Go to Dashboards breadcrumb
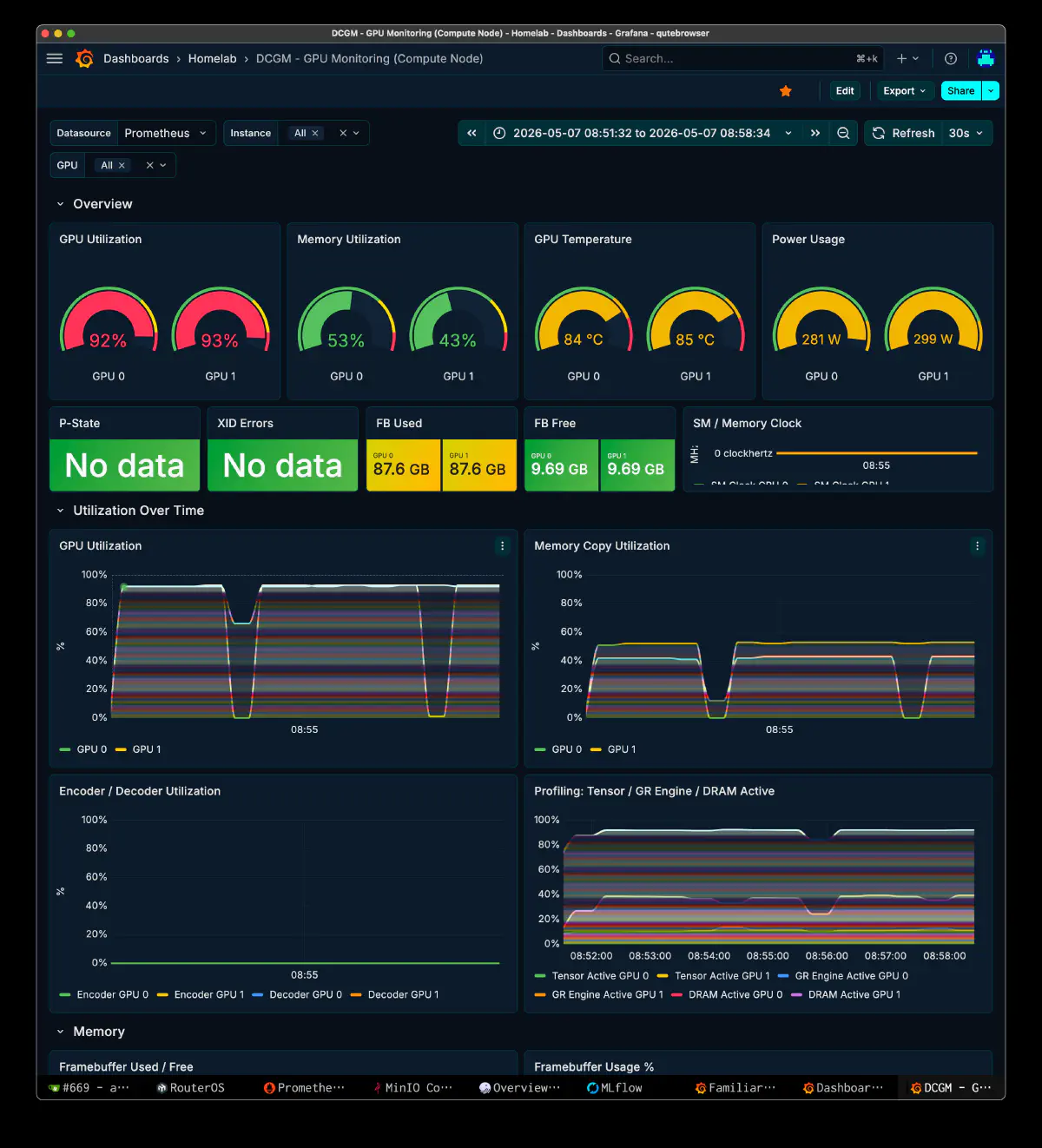The image size is (1042, 1148). coord(136,58)
